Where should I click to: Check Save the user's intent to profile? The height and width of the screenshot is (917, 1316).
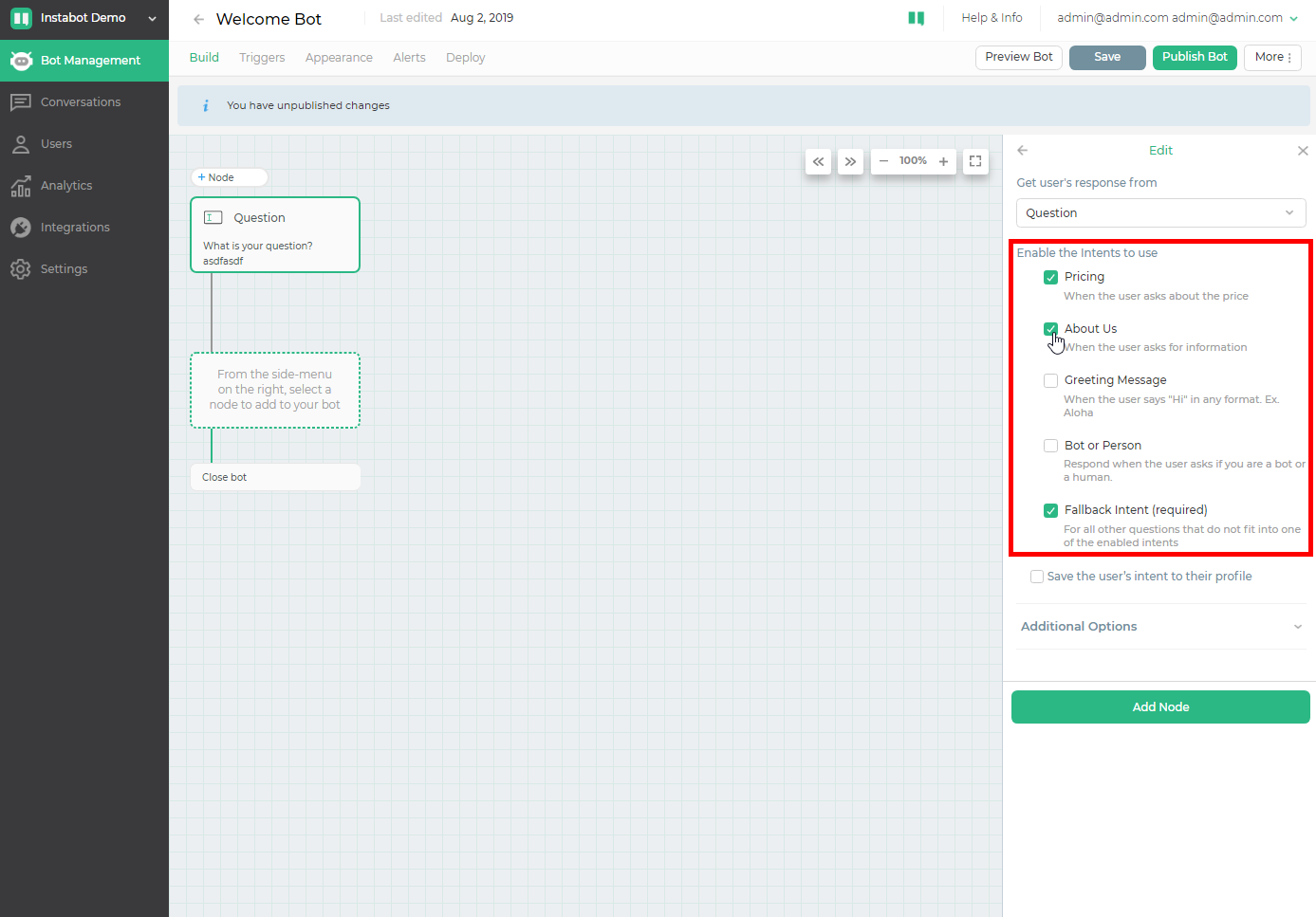coord(1037,577)
